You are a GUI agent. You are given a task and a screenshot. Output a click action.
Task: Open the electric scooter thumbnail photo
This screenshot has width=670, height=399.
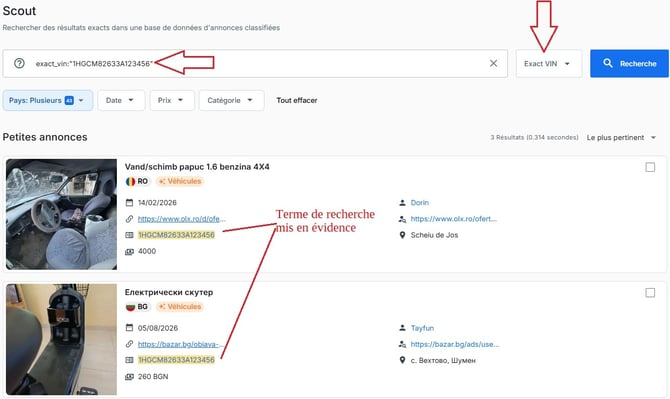coord(61,339)
